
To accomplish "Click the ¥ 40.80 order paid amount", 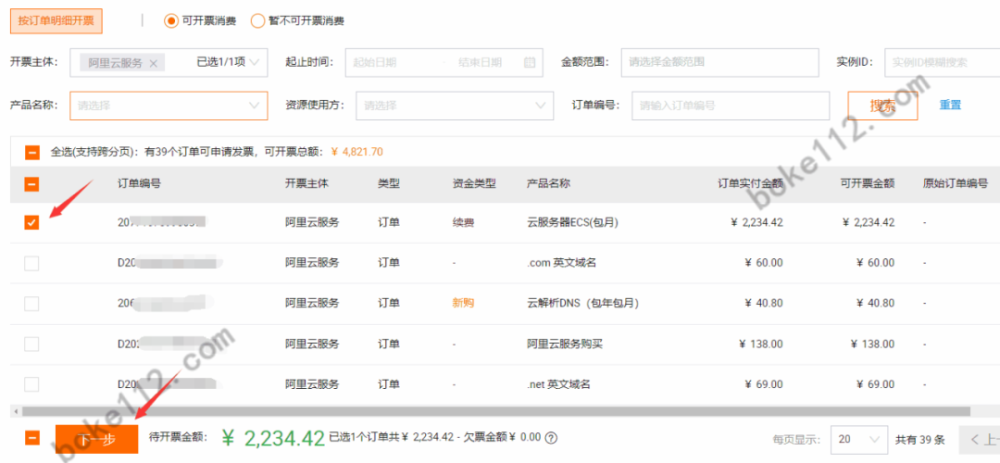I will [x=763, y=304].
